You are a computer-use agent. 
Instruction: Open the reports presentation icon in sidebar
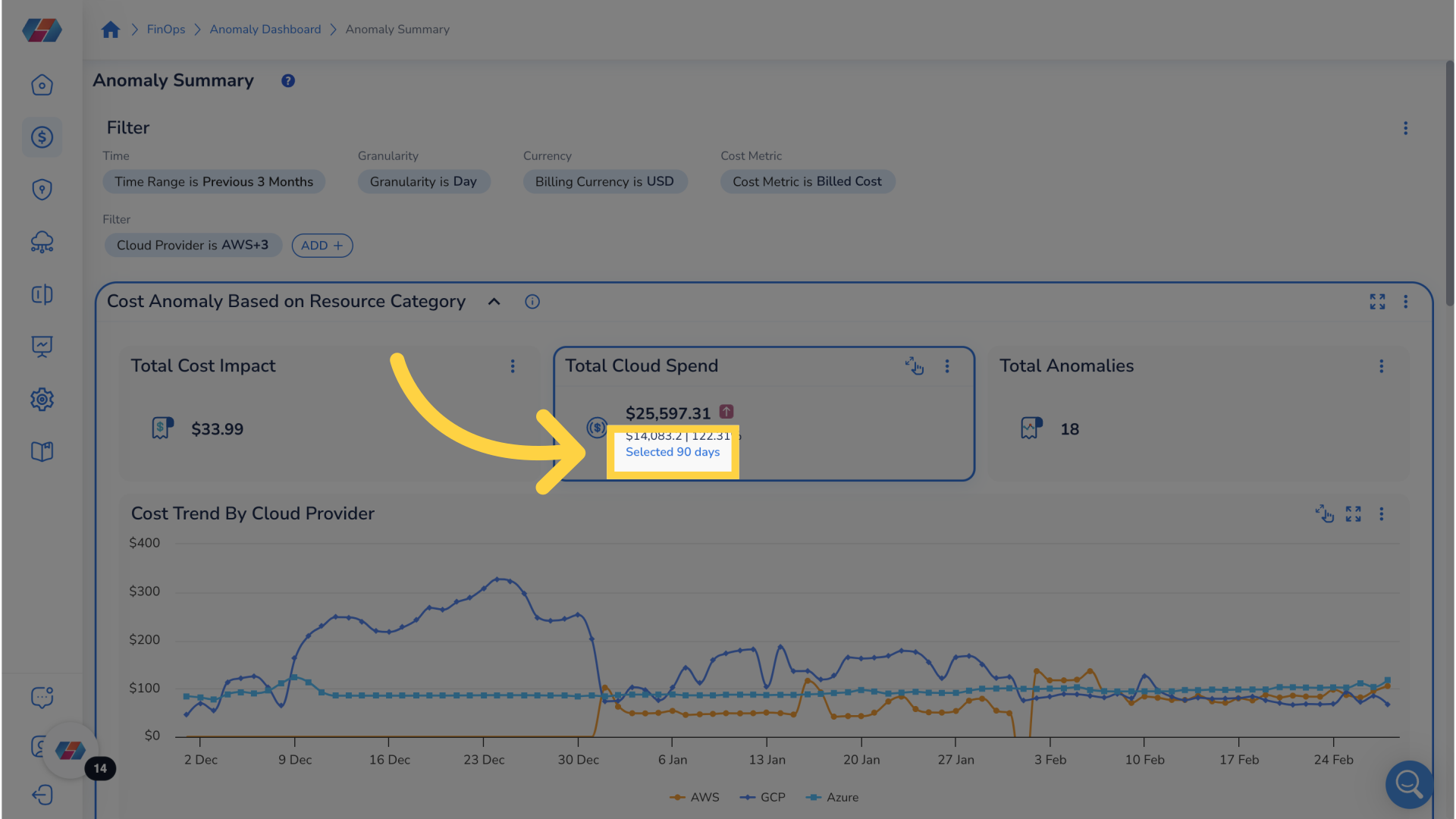42,347
